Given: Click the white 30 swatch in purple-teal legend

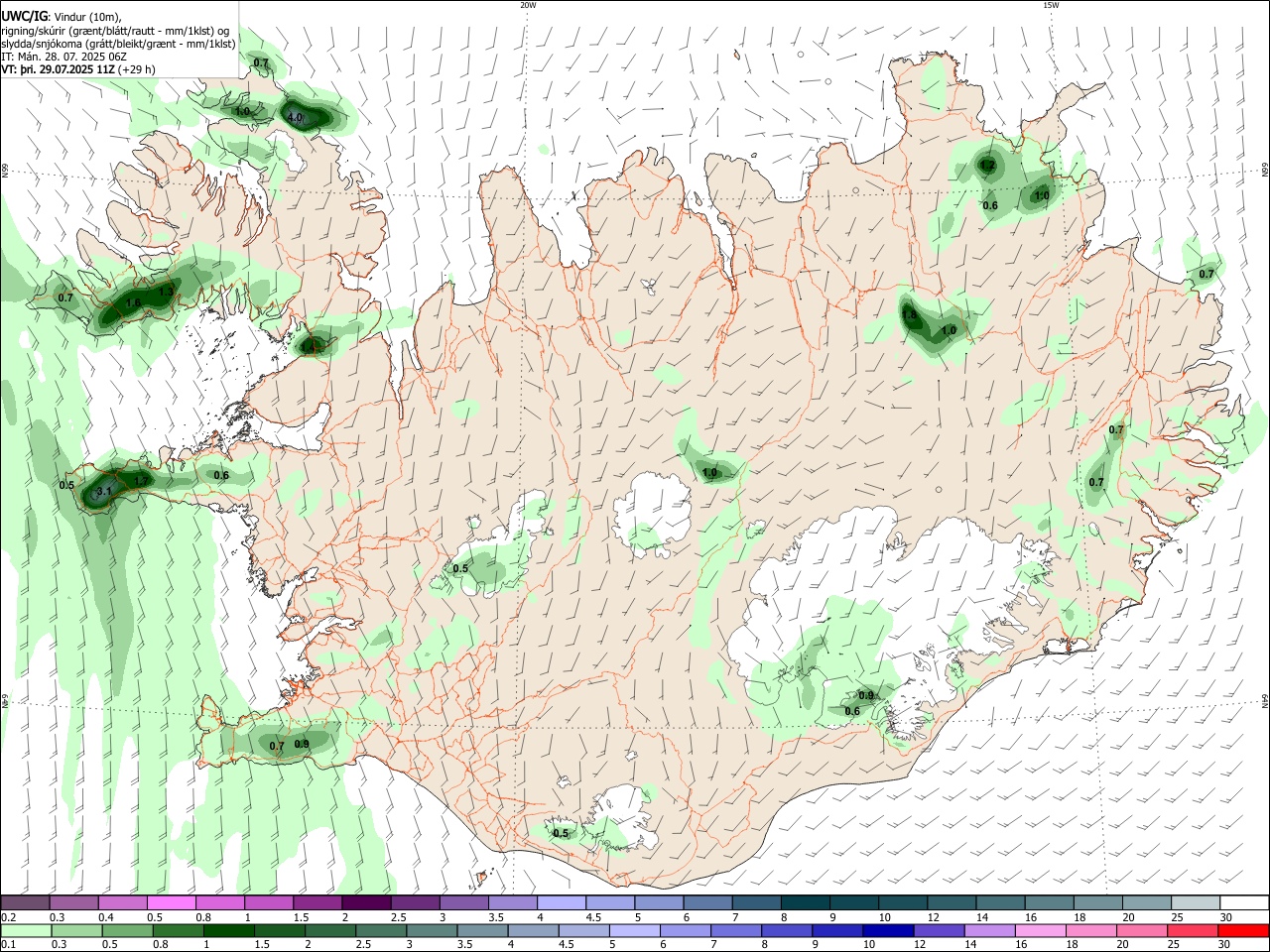Looking at the screenshot, I should pyautogui.click(x=1243, y=903).
